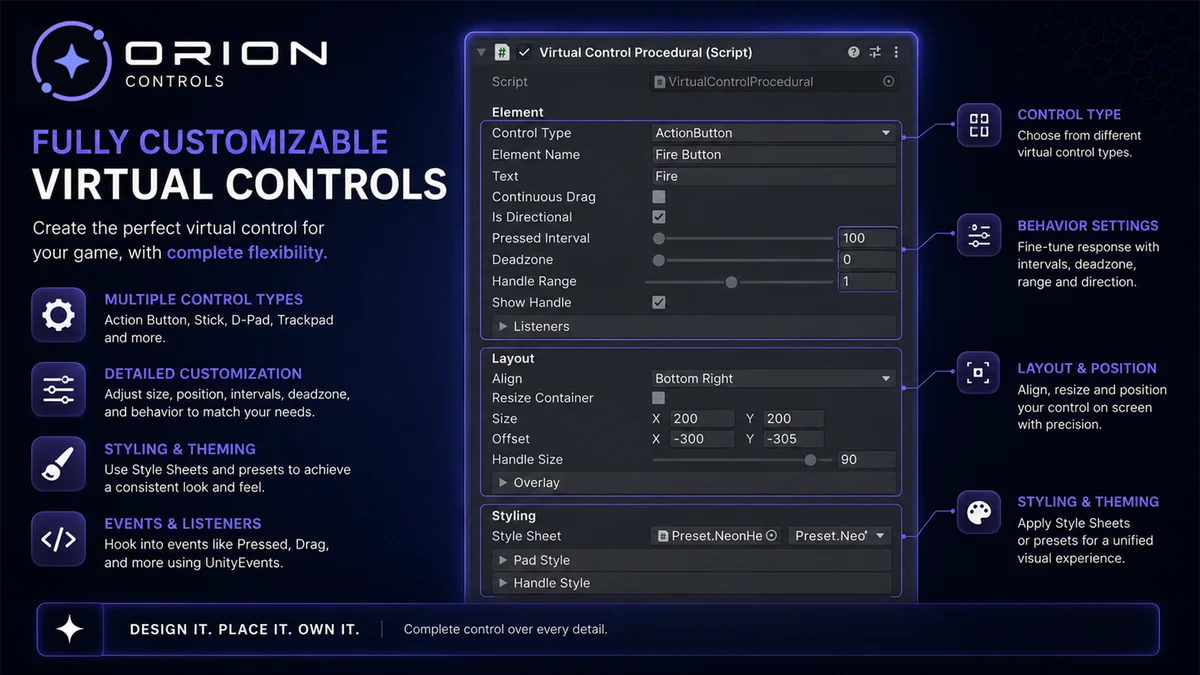Enable the Resize Container checkbox
Viewport: 1200px width, 675px height.
click(659, 398)
